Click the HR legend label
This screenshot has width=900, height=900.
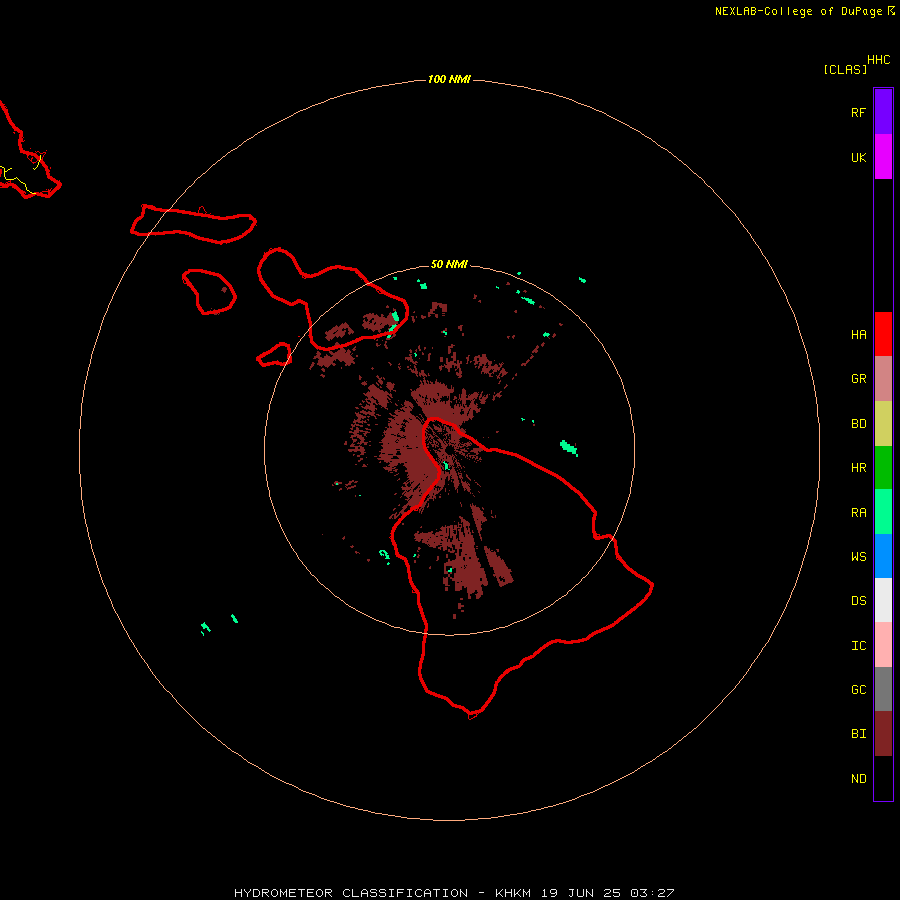coord(858,468)
